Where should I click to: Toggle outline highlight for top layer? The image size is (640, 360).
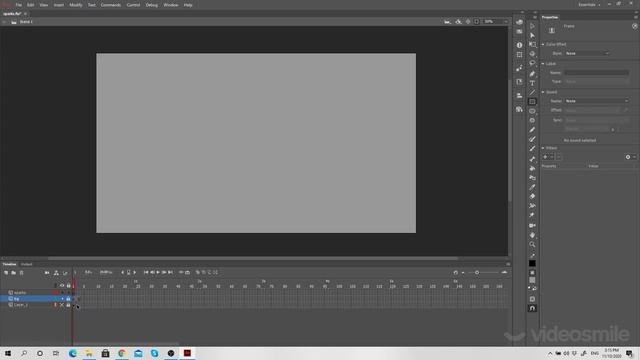(x=56, y=293)
